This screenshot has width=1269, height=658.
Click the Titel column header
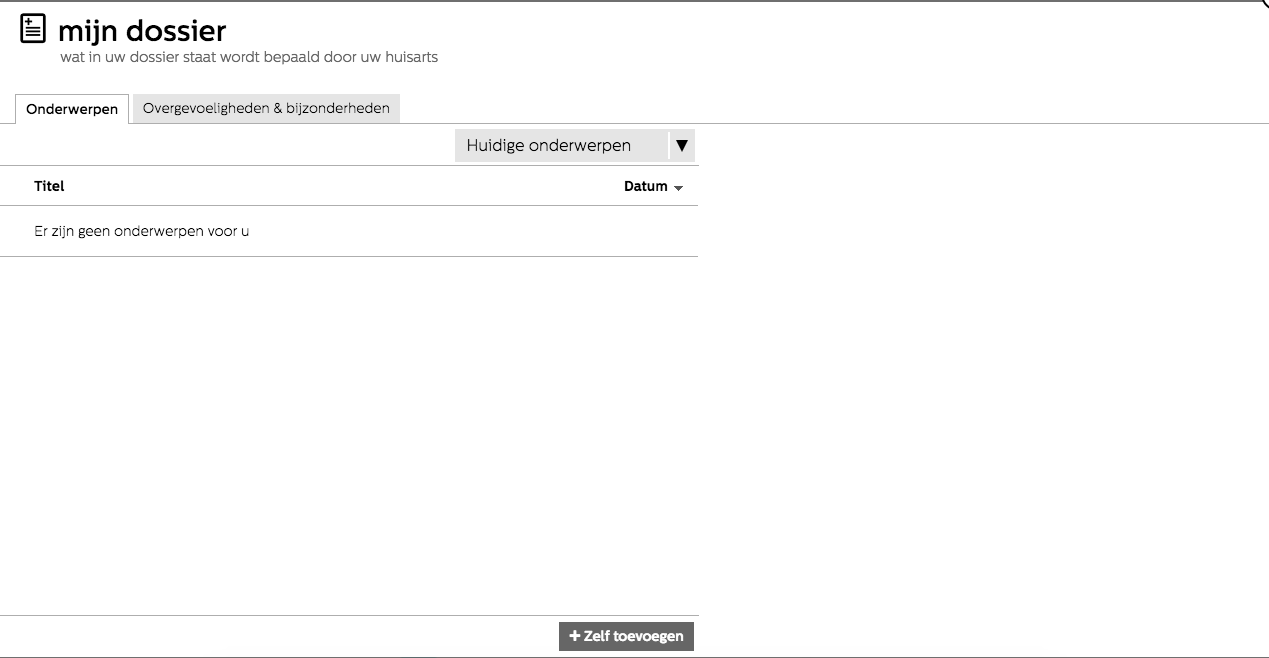(x=49, y=186)
